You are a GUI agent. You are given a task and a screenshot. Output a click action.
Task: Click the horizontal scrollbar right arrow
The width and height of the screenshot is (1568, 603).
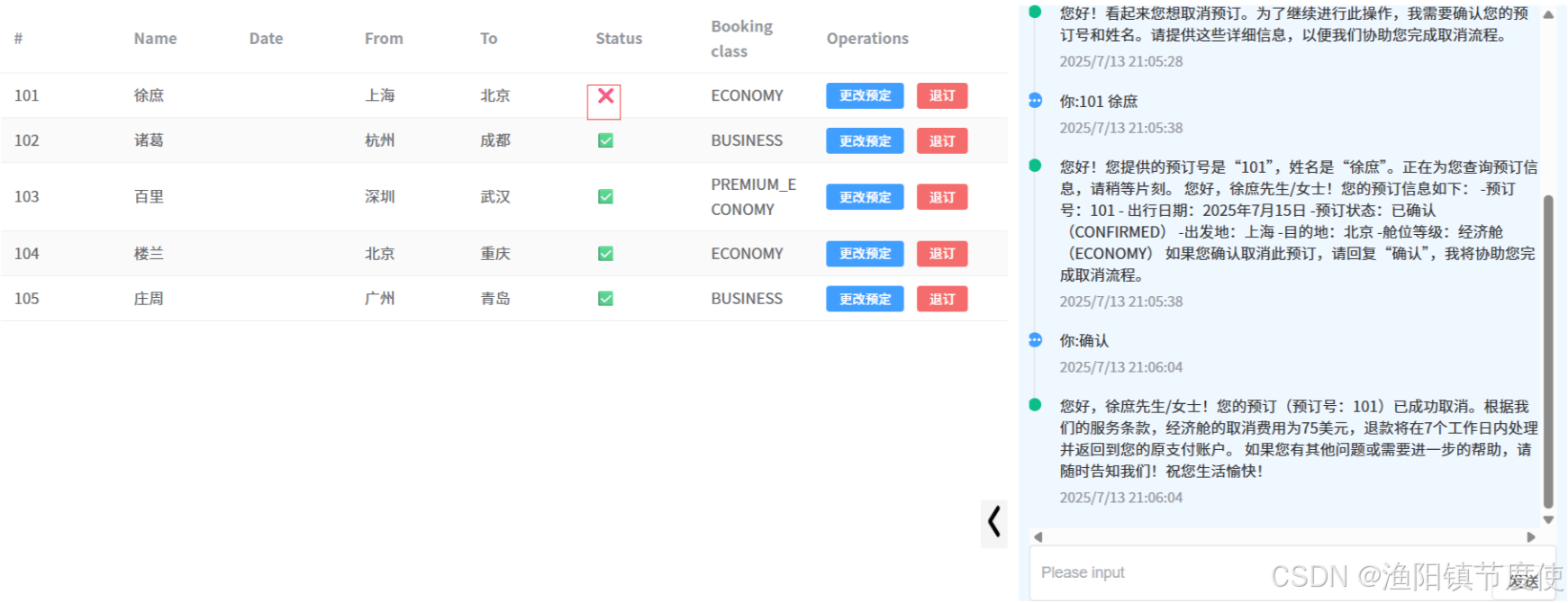pos(1531,537)
